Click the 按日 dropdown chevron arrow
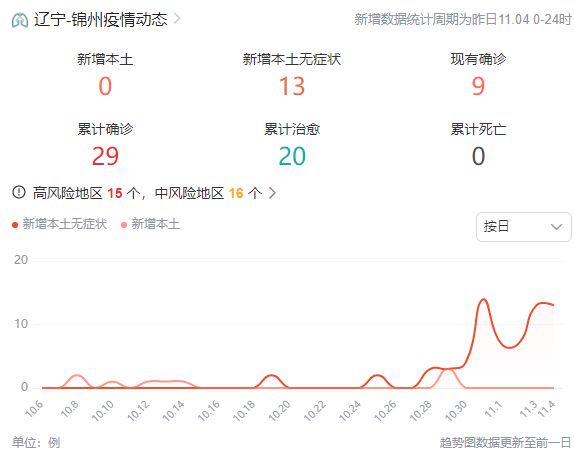The image size is (574, 455). coord(556,227)
